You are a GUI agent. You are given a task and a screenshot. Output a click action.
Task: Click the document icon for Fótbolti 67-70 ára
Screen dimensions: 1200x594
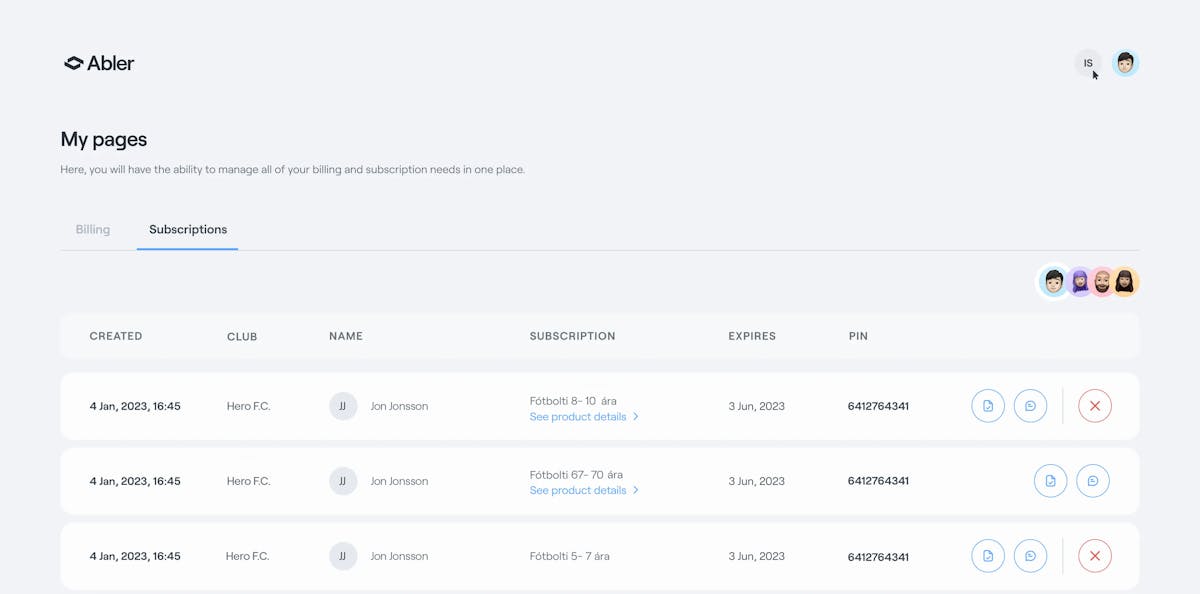pos(1050,481)
